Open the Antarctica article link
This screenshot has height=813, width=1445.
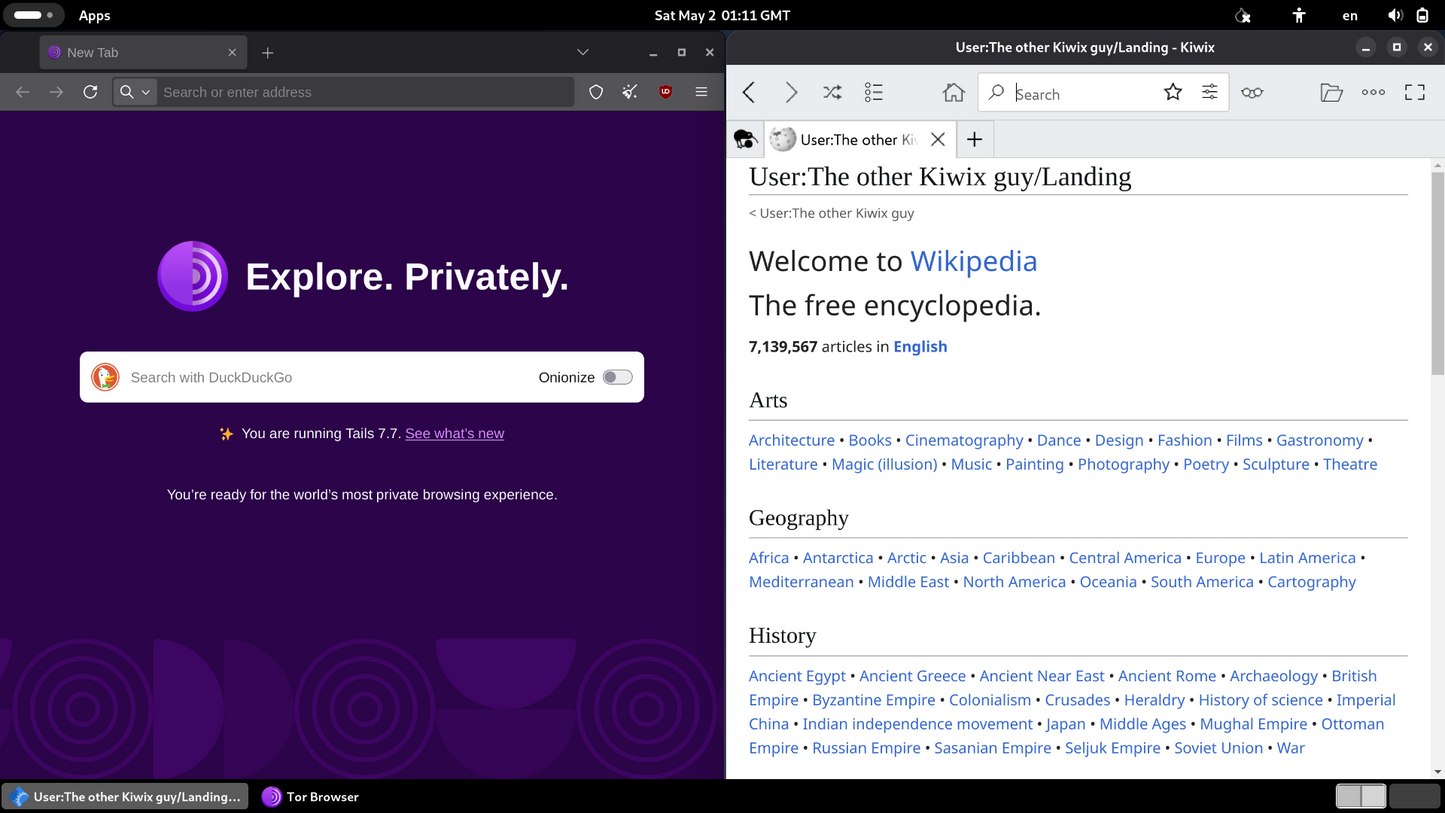tap(838, 558)
